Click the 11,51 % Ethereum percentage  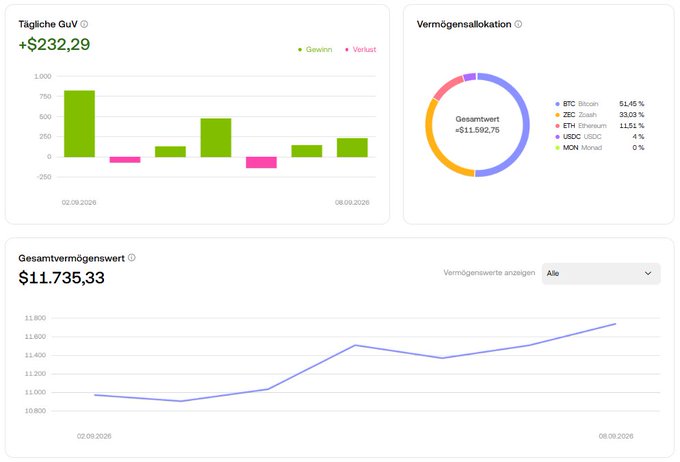pyautogui.click(x=631, y=126)
